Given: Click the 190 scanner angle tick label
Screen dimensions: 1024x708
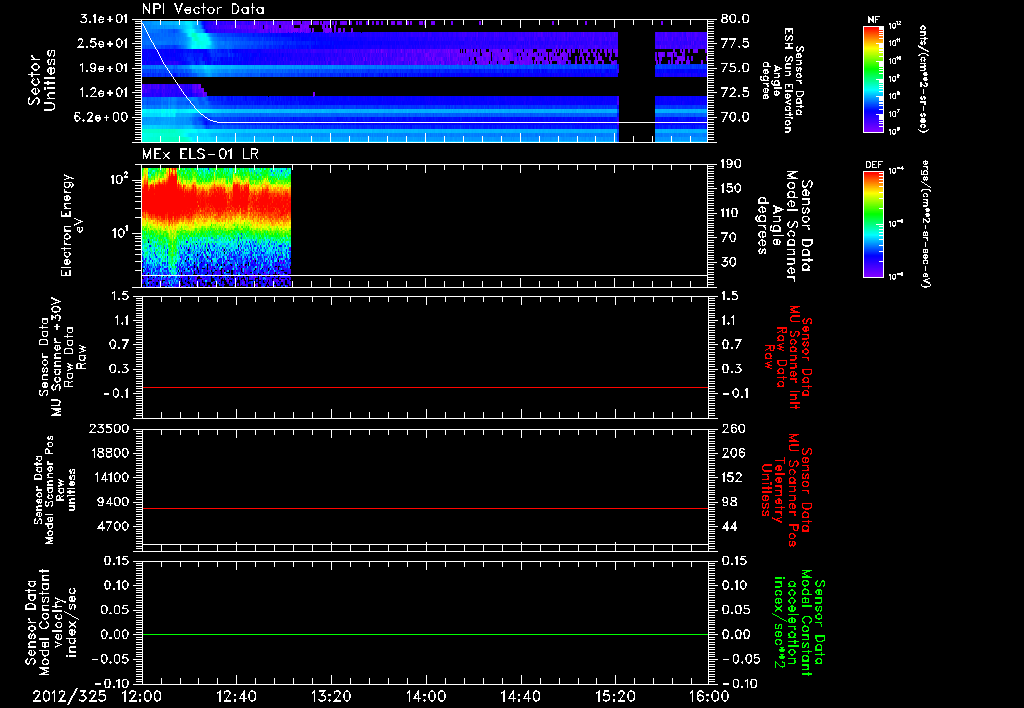Looking at the screenshot, I should tap(731, 164).
